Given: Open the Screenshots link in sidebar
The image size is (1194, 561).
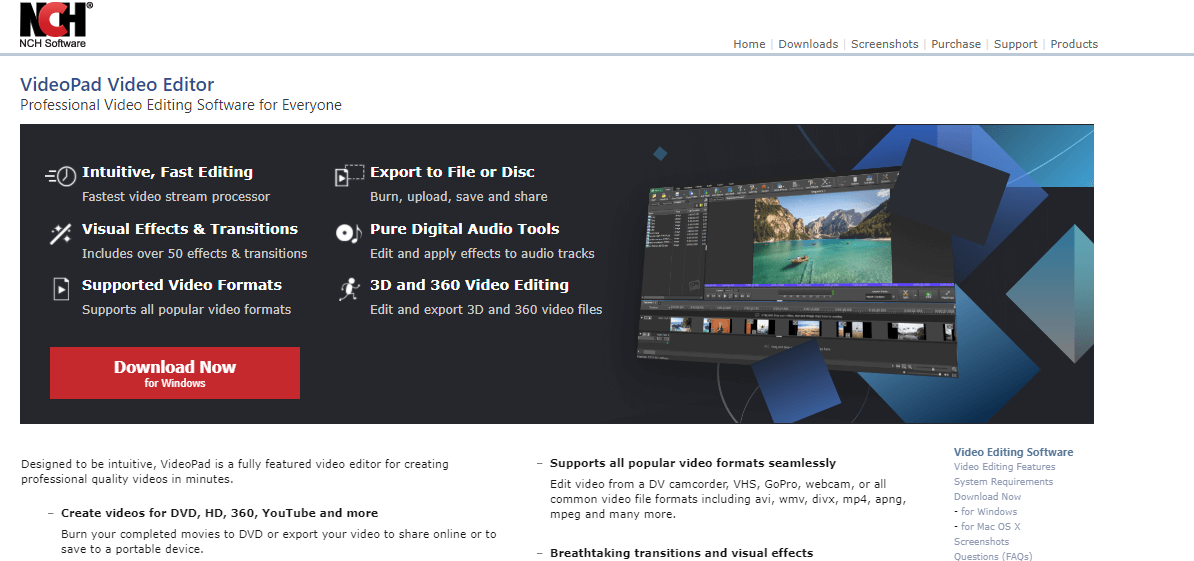Looking at the screenshot, I should (982, 542).
